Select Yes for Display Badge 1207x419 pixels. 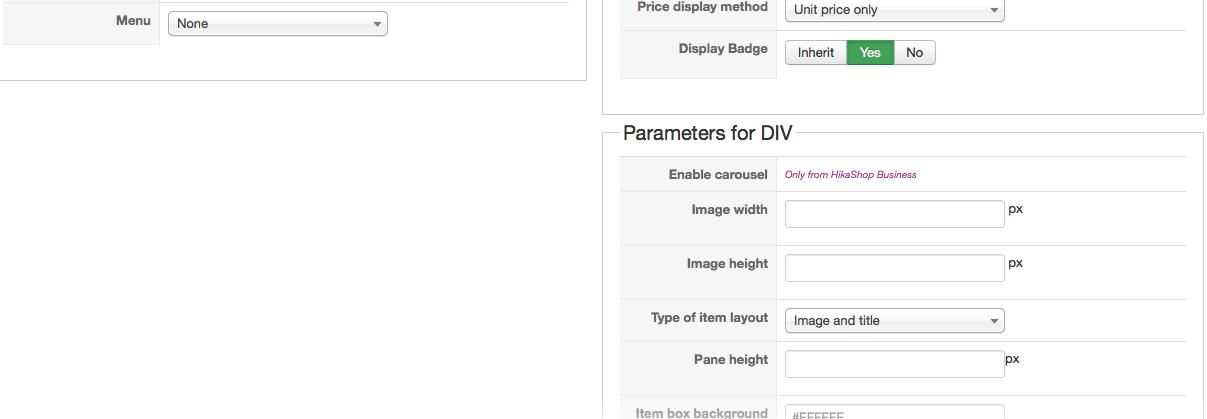870,53
